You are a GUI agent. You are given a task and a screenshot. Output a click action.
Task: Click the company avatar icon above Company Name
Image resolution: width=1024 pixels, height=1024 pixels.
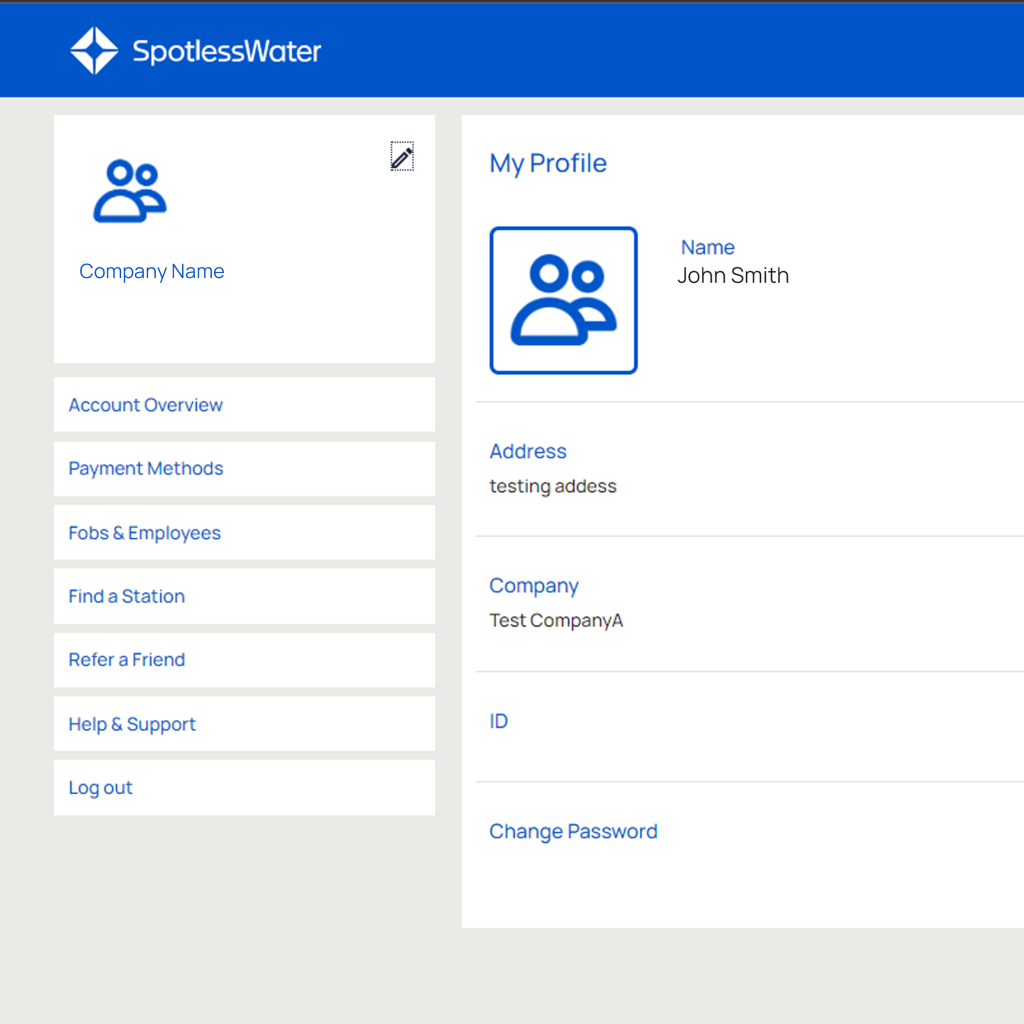click(x=130, y=191)
